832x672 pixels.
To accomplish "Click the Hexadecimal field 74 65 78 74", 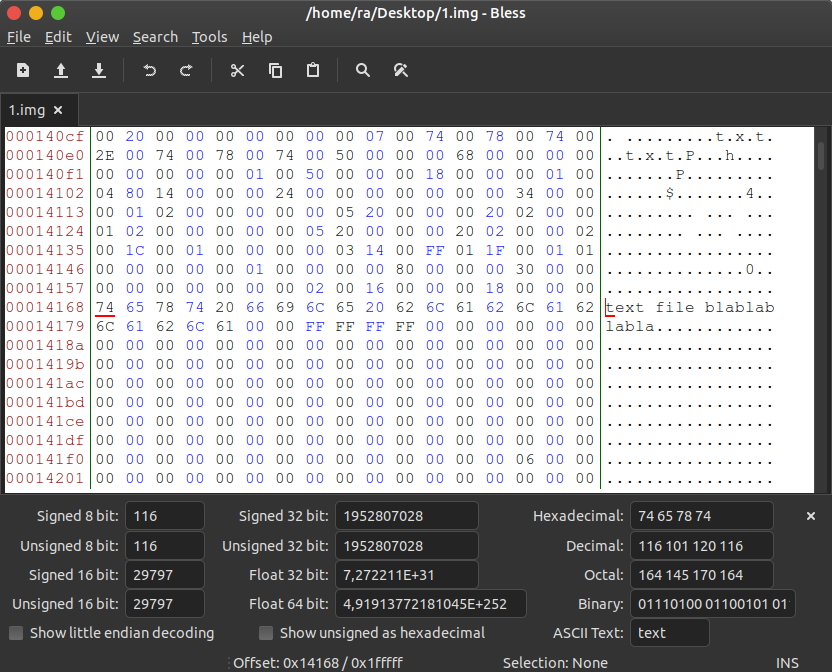I will click(x=701, y=516).
